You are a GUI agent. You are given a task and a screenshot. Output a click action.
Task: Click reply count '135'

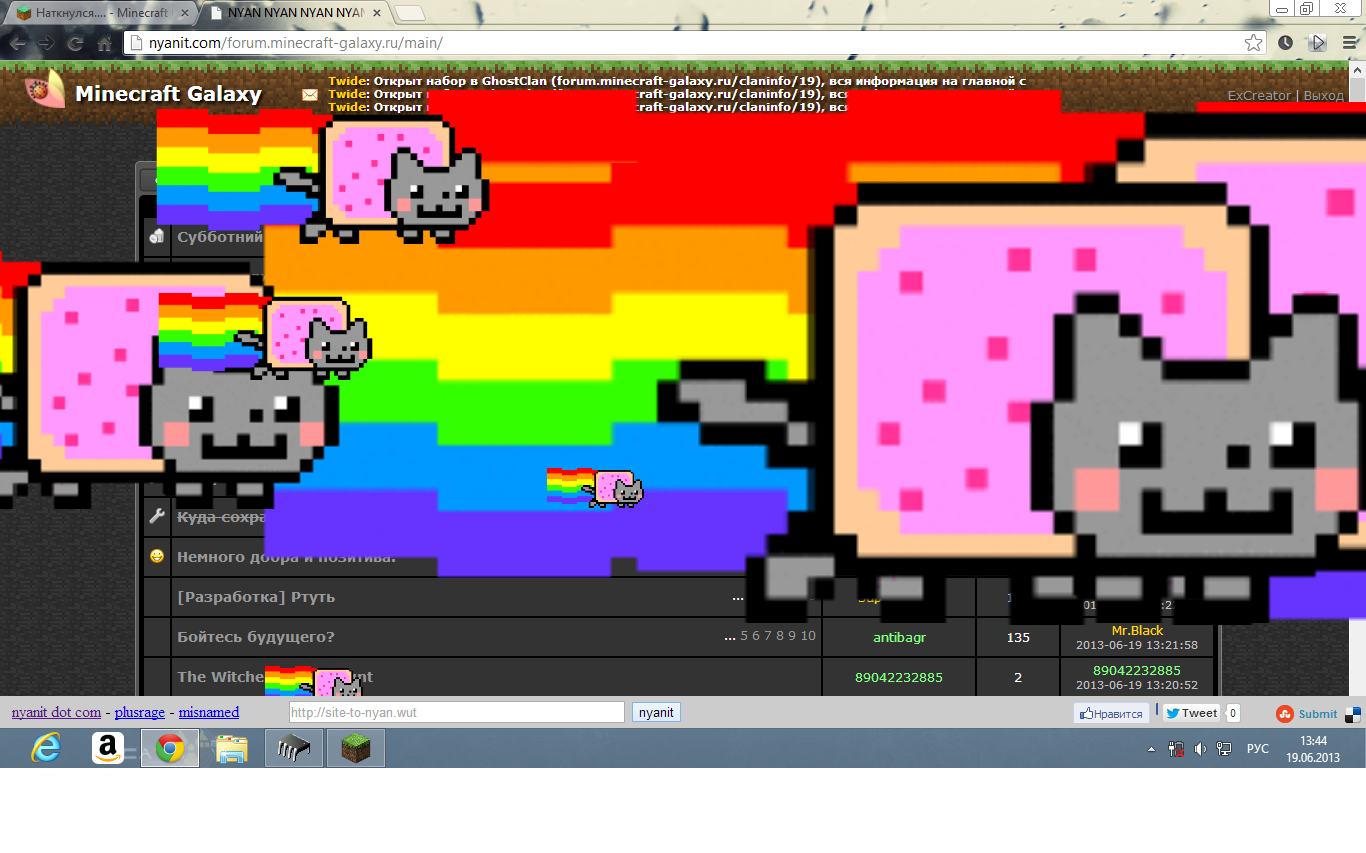tap(1018, 637)
